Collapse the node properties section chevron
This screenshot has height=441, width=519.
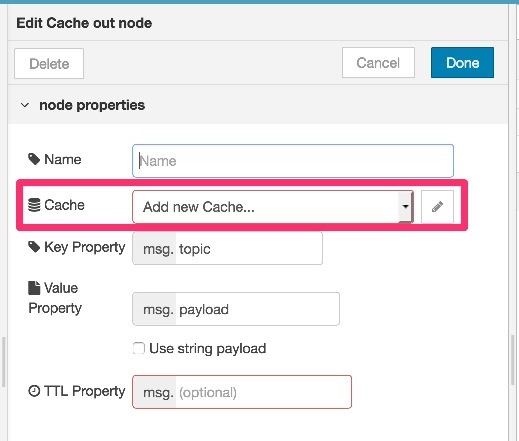pyautogui.click(x=25, y=105)
